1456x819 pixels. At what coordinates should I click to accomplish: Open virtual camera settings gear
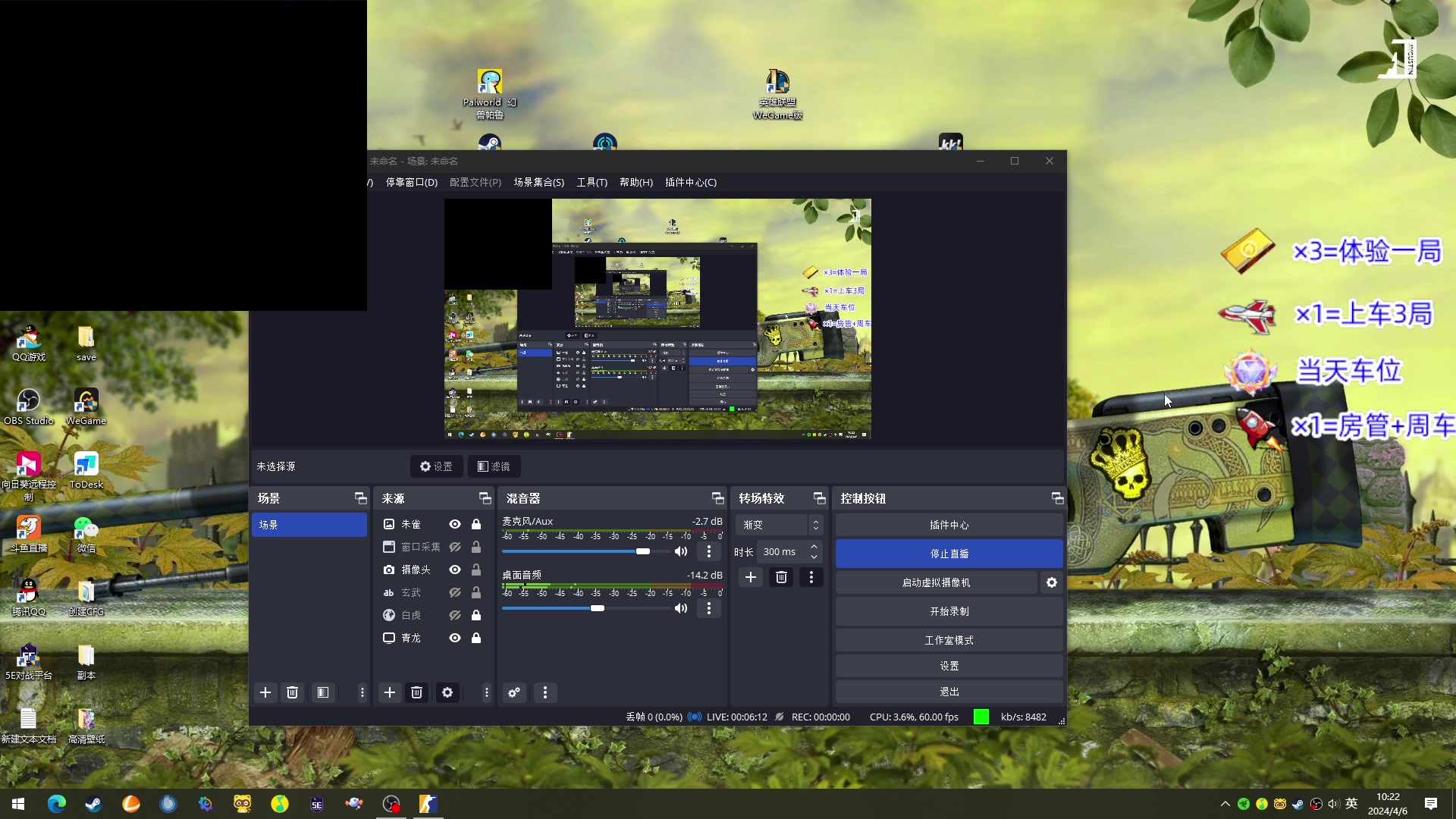[1052, 582]
